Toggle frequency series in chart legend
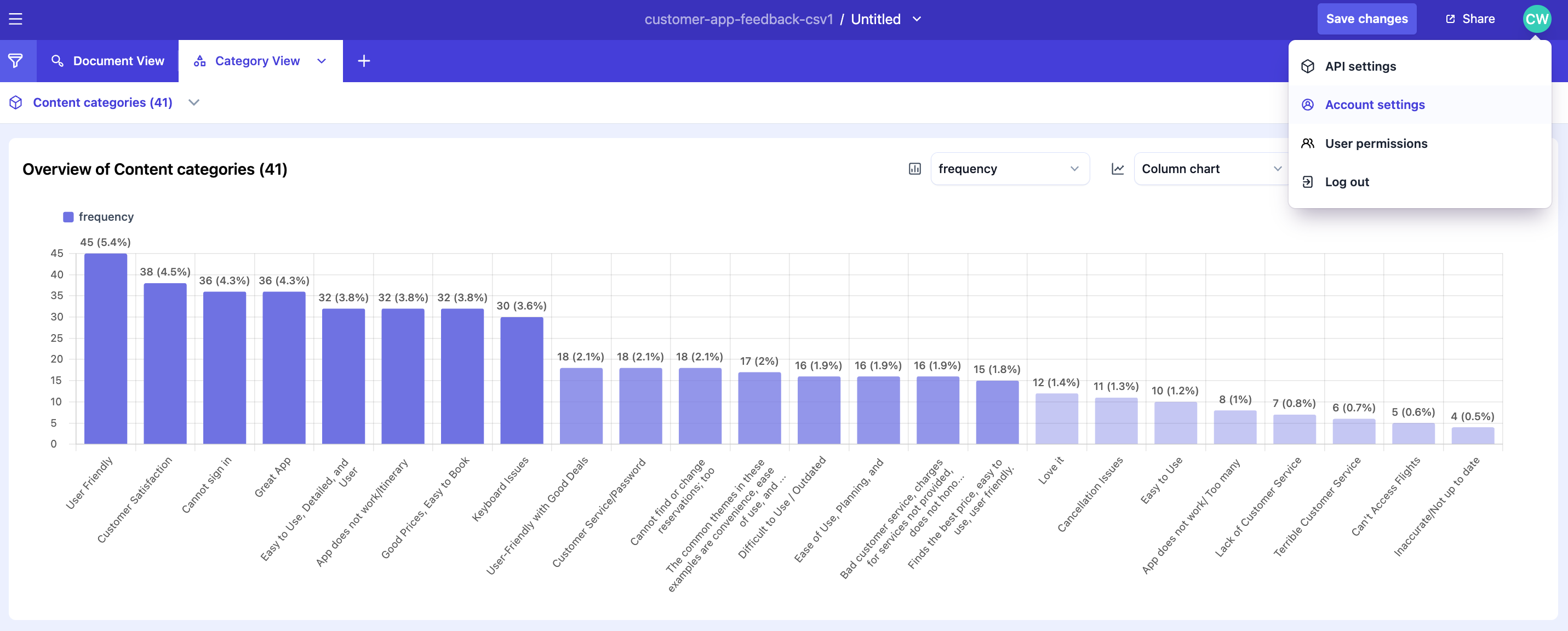Image resolution: width=1568 pixels, height=631 pixels. point(98,216)
